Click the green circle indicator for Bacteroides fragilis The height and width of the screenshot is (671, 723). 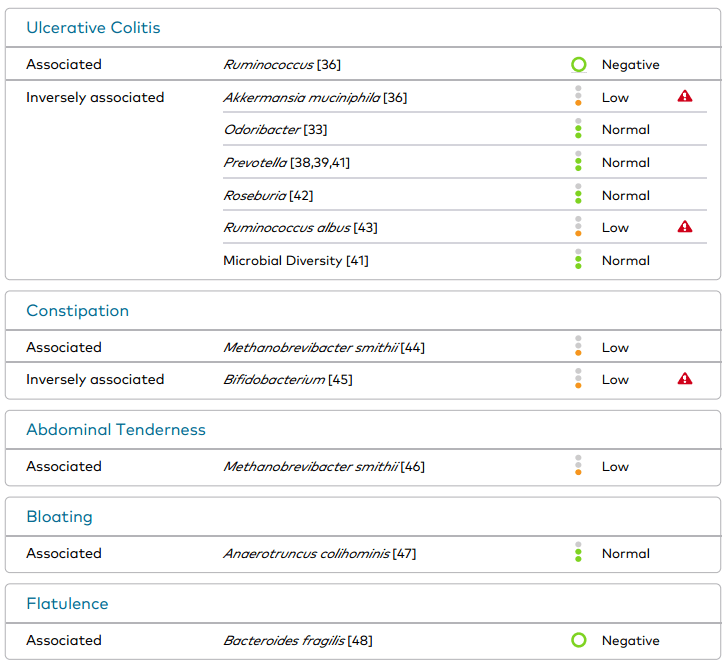(x=578, y=640)
